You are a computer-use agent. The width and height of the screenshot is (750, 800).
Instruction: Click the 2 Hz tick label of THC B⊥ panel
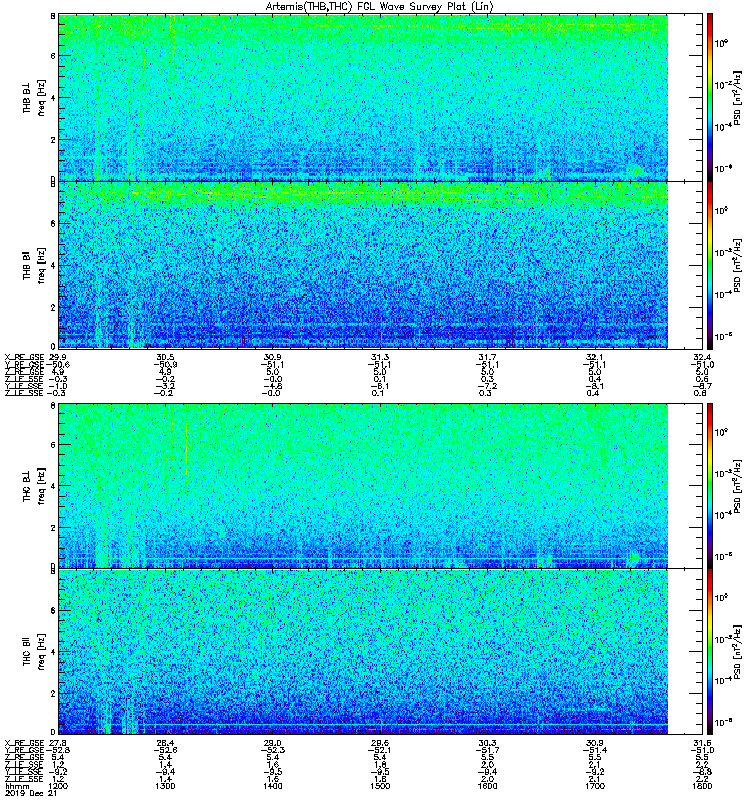coord(53,528)
